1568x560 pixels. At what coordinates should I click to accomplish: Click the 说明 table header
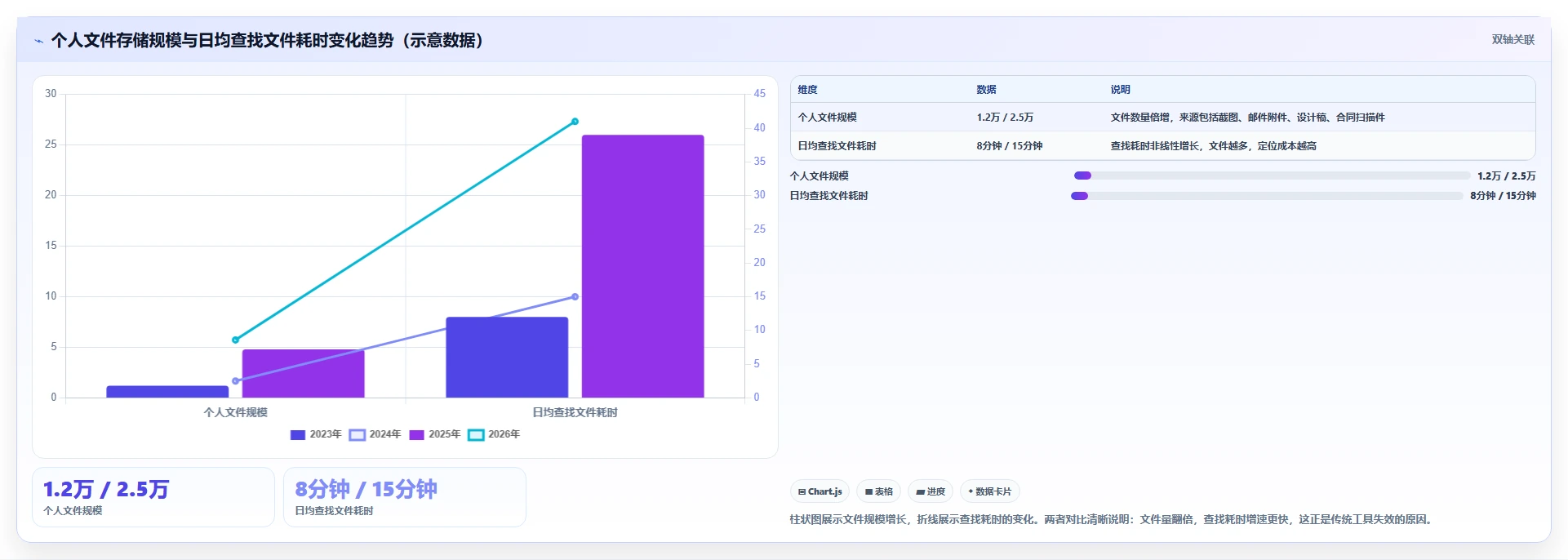click(1121, 90)
